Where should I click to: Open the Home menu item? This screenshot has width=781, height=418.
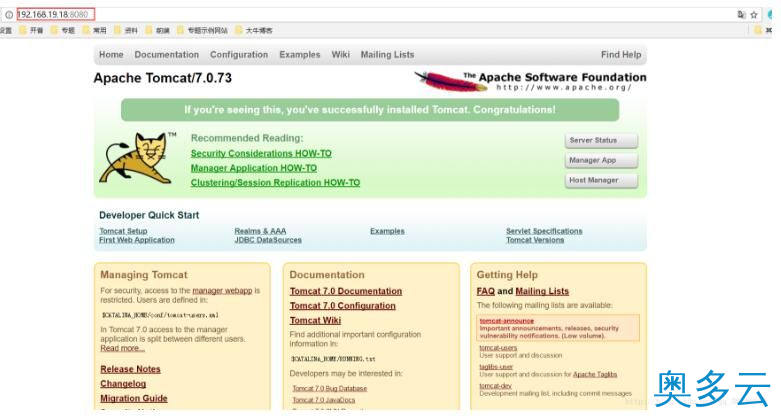(x=111, y=55)
